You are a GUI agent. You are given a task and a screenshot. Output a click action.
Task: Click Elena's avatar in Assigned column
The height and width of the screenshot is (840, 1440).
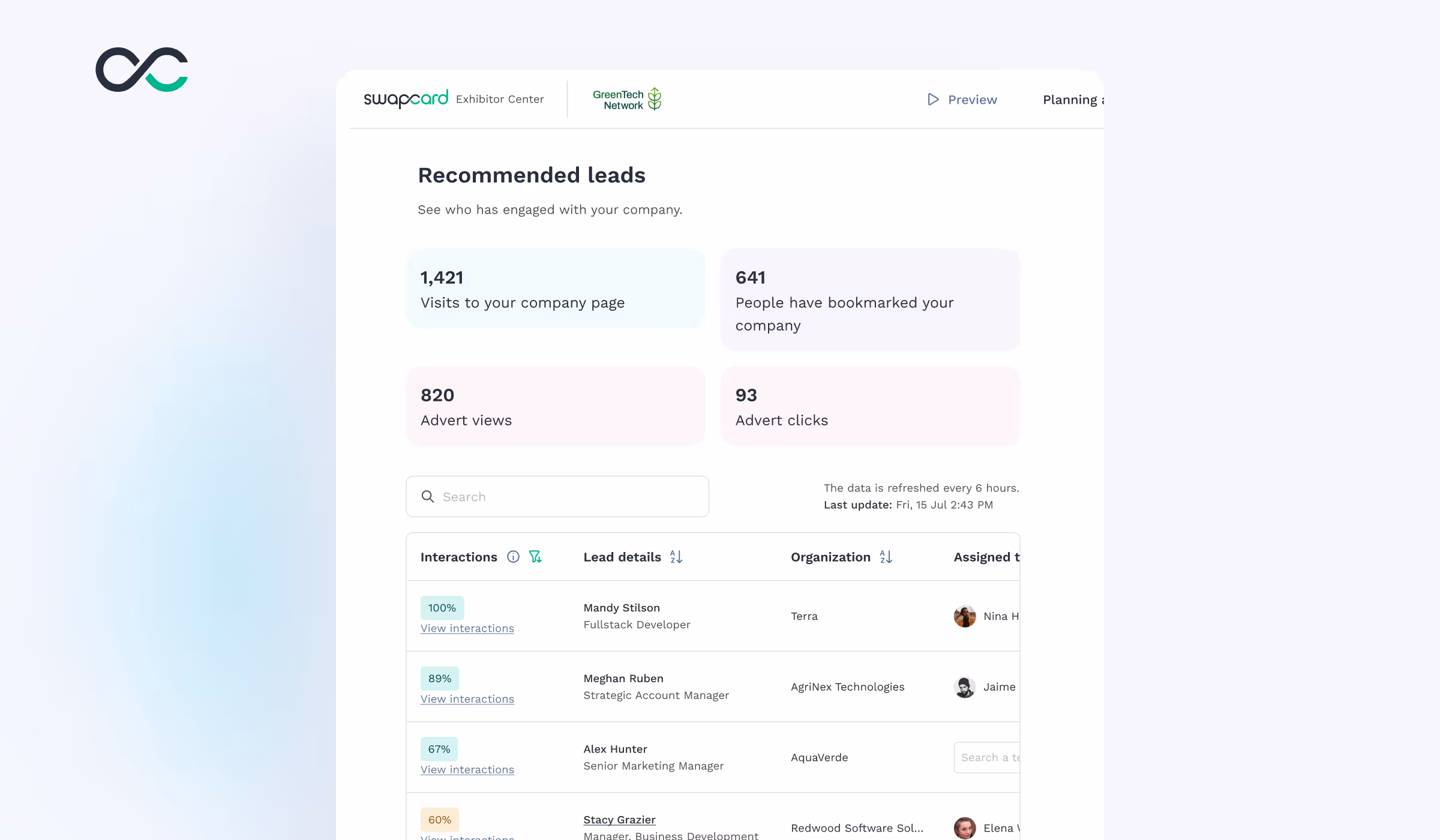tap(965, 828)
